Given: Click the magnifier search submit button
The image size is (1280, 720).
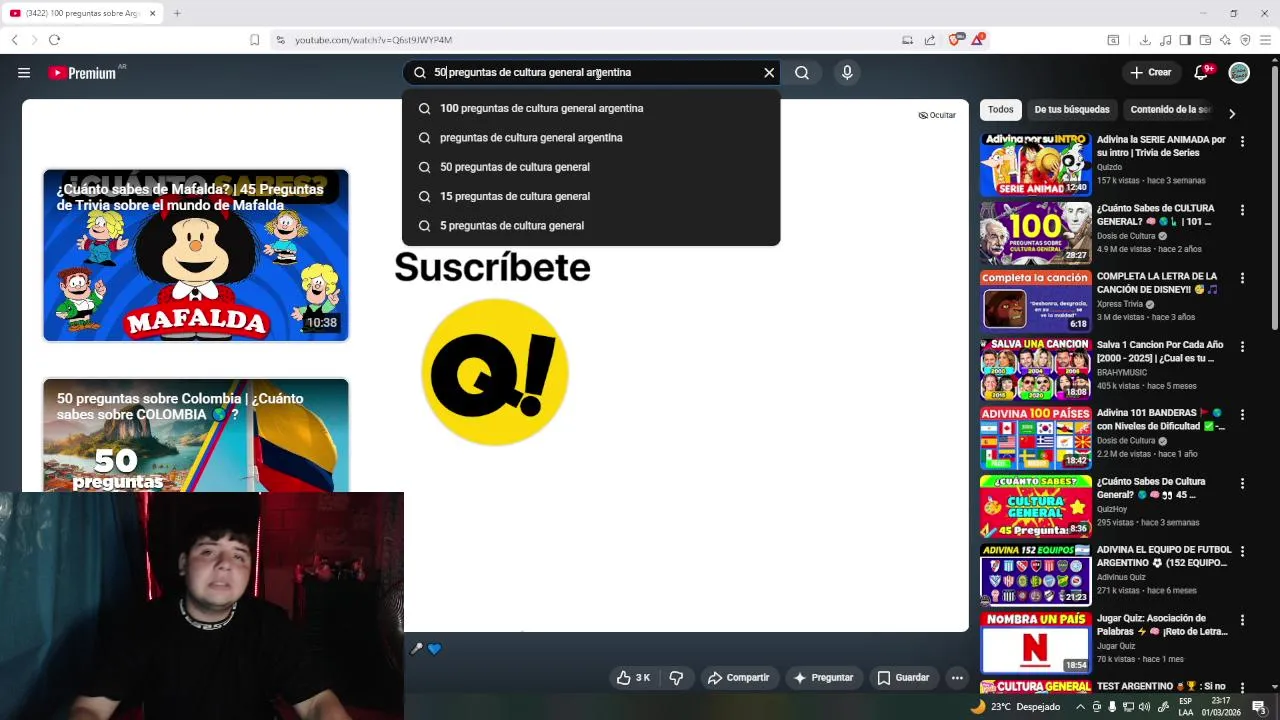Looking at the screenshot, I should point(802,72).
